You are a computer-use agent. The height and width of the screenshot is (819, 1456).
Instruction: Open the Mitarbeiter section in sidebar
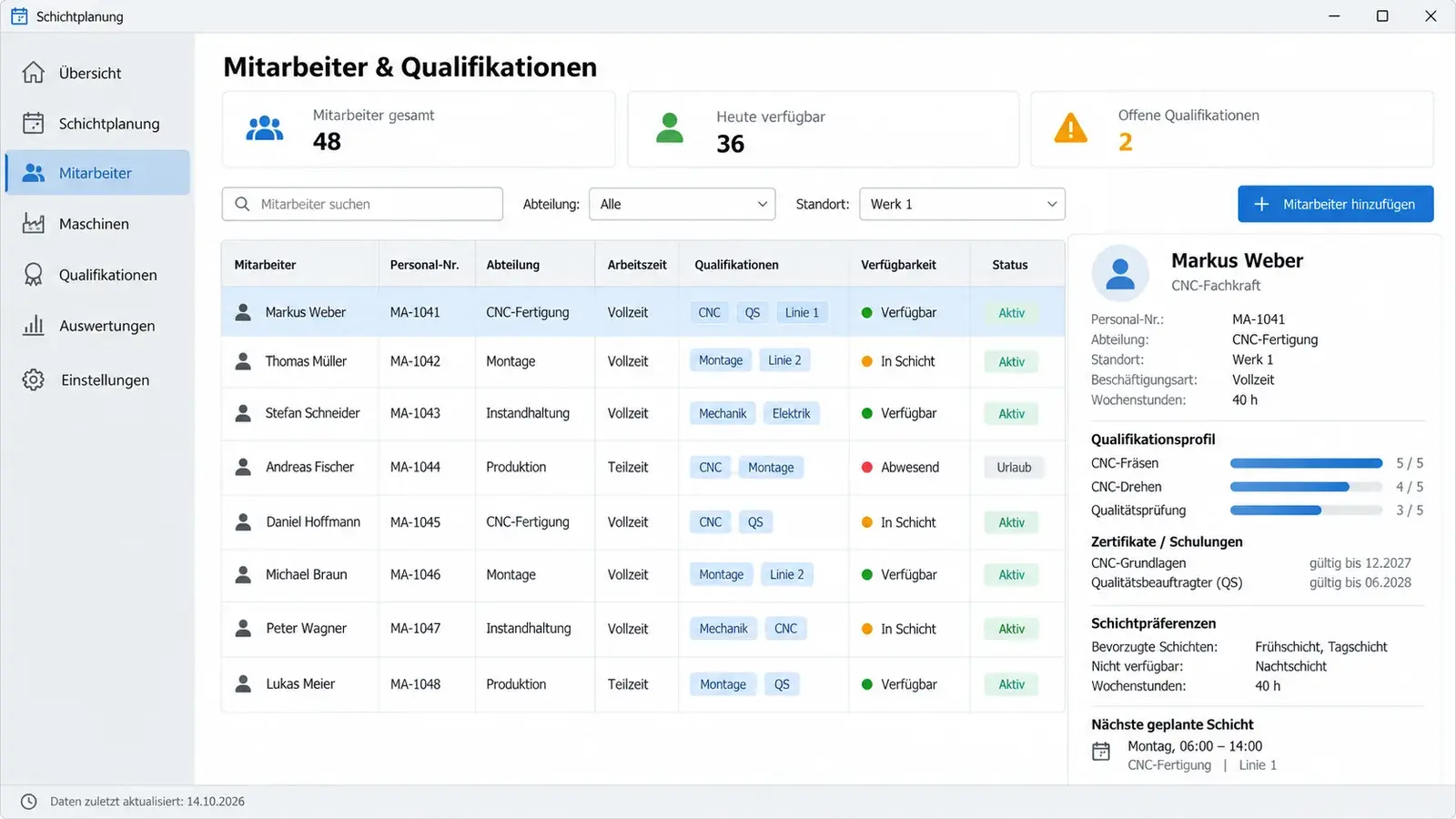pyautogui.click(x=98, y=173)
